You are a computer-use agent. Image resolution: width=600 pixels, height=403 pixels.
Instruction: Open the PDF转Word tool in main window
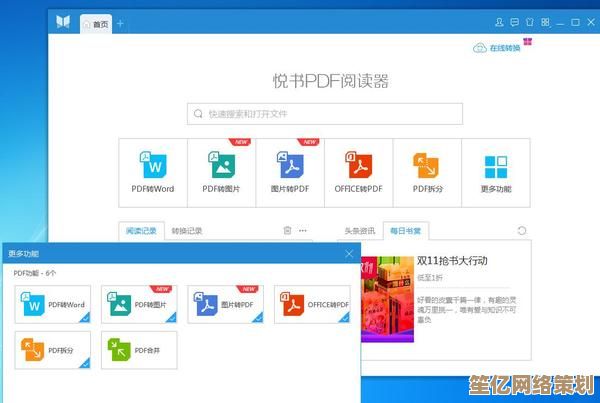153,173
